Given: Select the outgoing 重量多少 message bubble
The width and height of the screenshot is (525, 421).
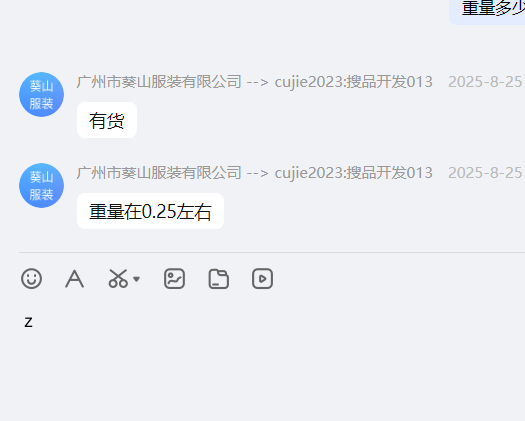Looking at the screenshot, I should (487, 10).
